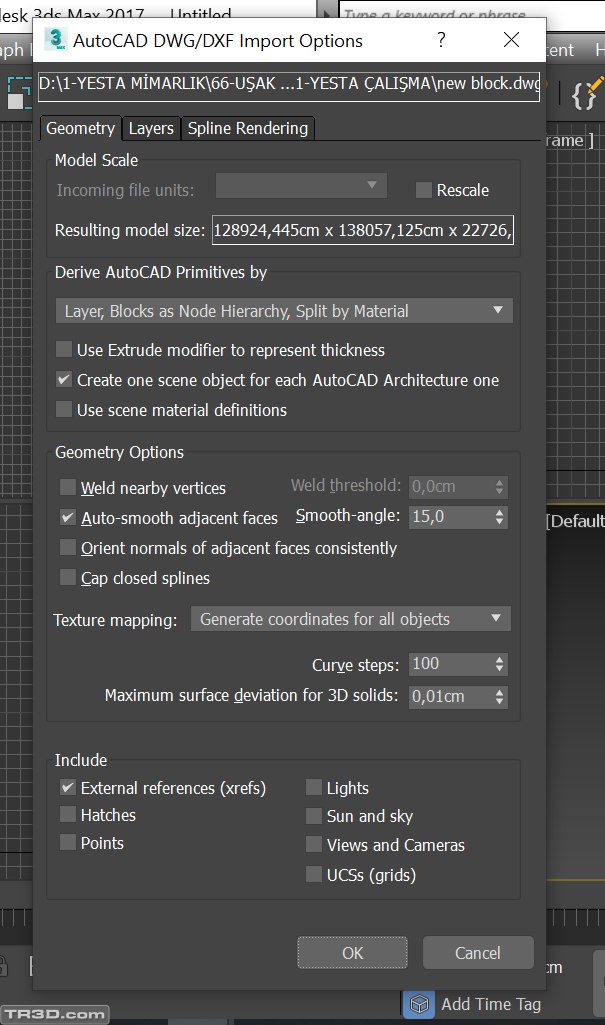
Task: Enable Lights import checkbox
Action: click(314, 788)
